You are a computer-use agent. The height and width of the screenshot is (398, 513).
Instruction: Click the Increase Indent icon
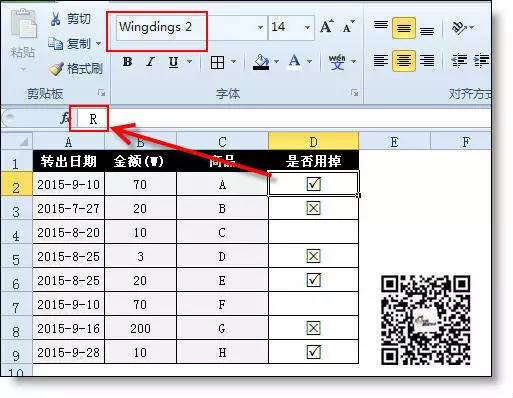point(481,61)
